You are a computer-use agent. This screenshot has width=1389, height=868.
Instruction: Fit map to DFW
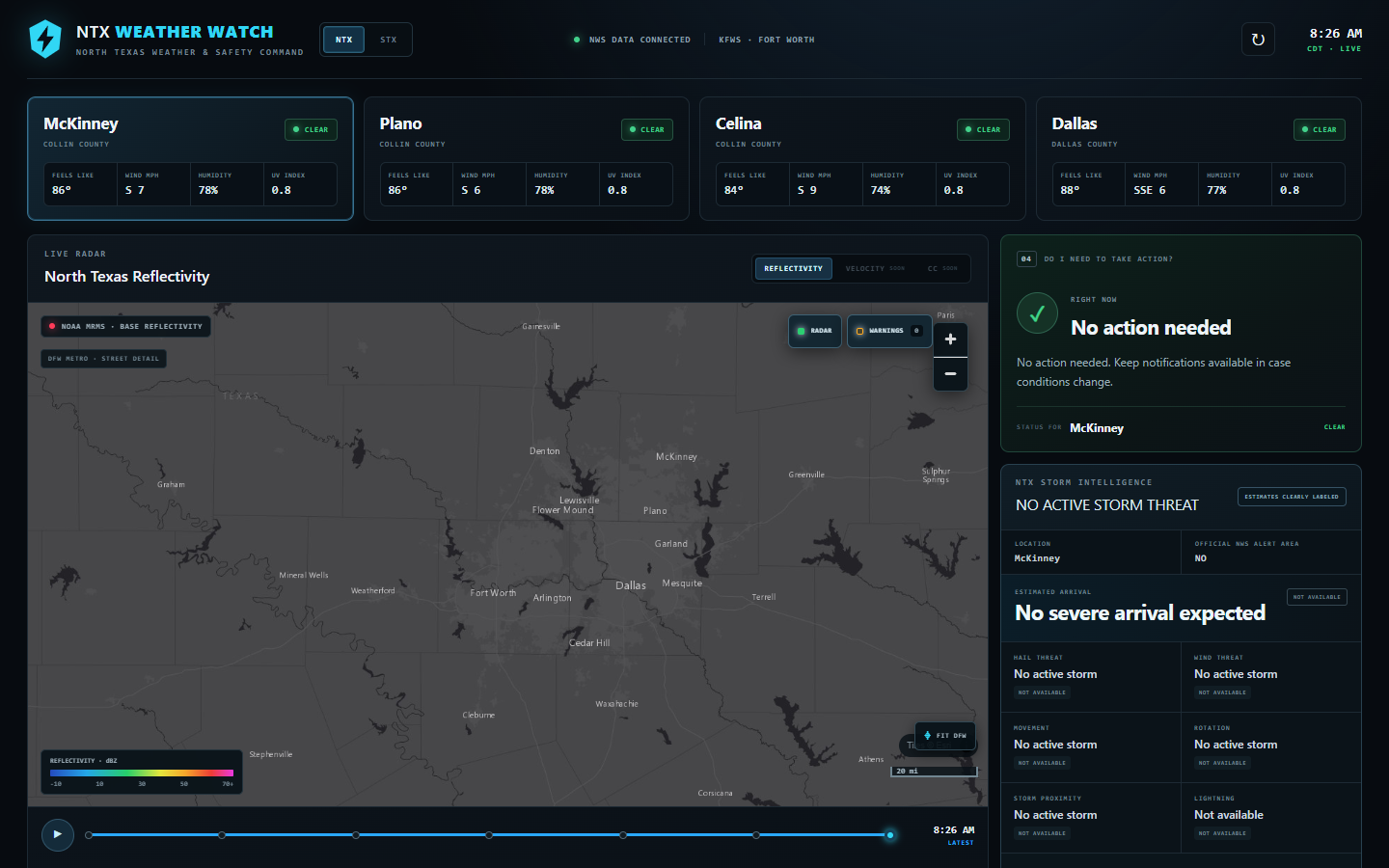pos(945,735)
